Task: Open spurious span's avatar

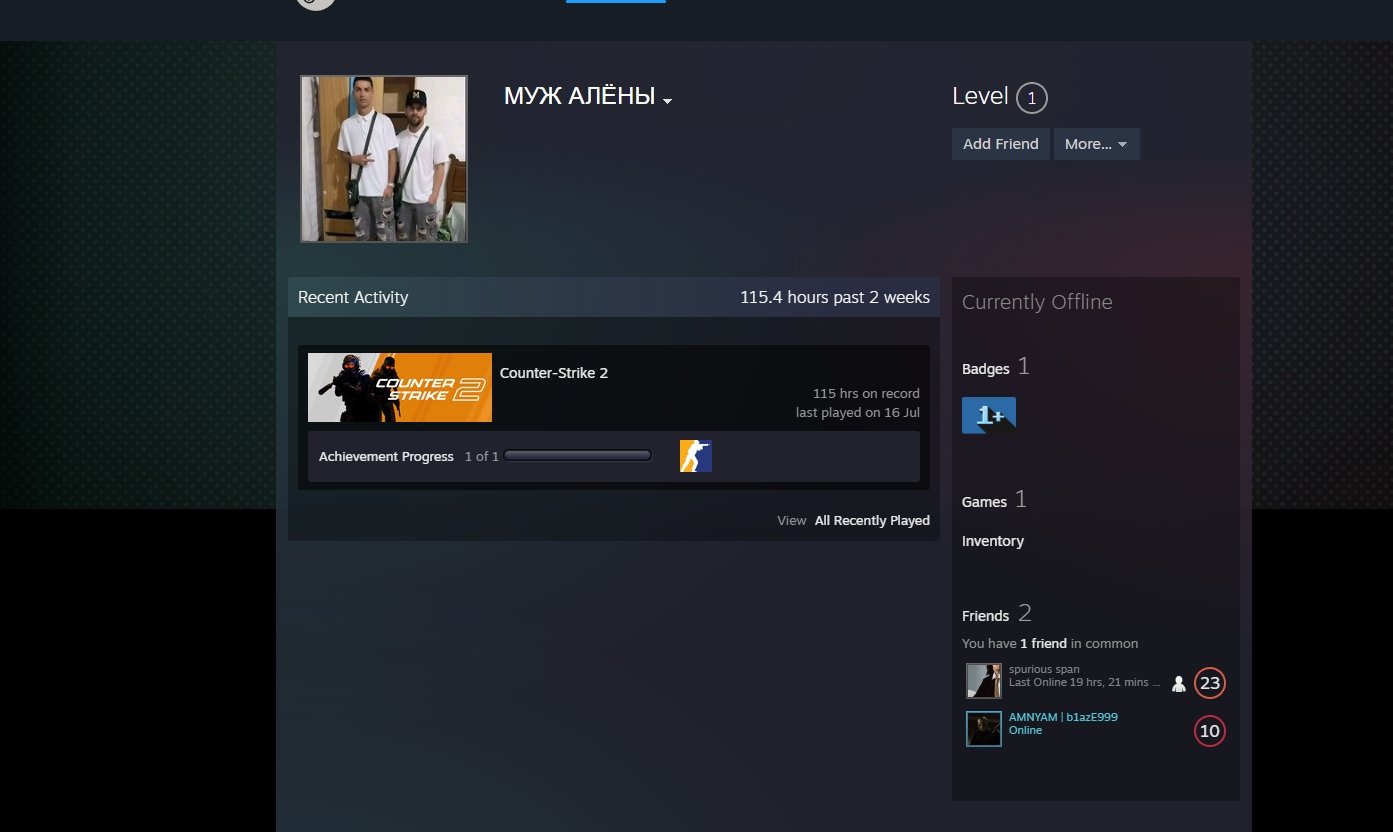Action: [x=984, y=681]
